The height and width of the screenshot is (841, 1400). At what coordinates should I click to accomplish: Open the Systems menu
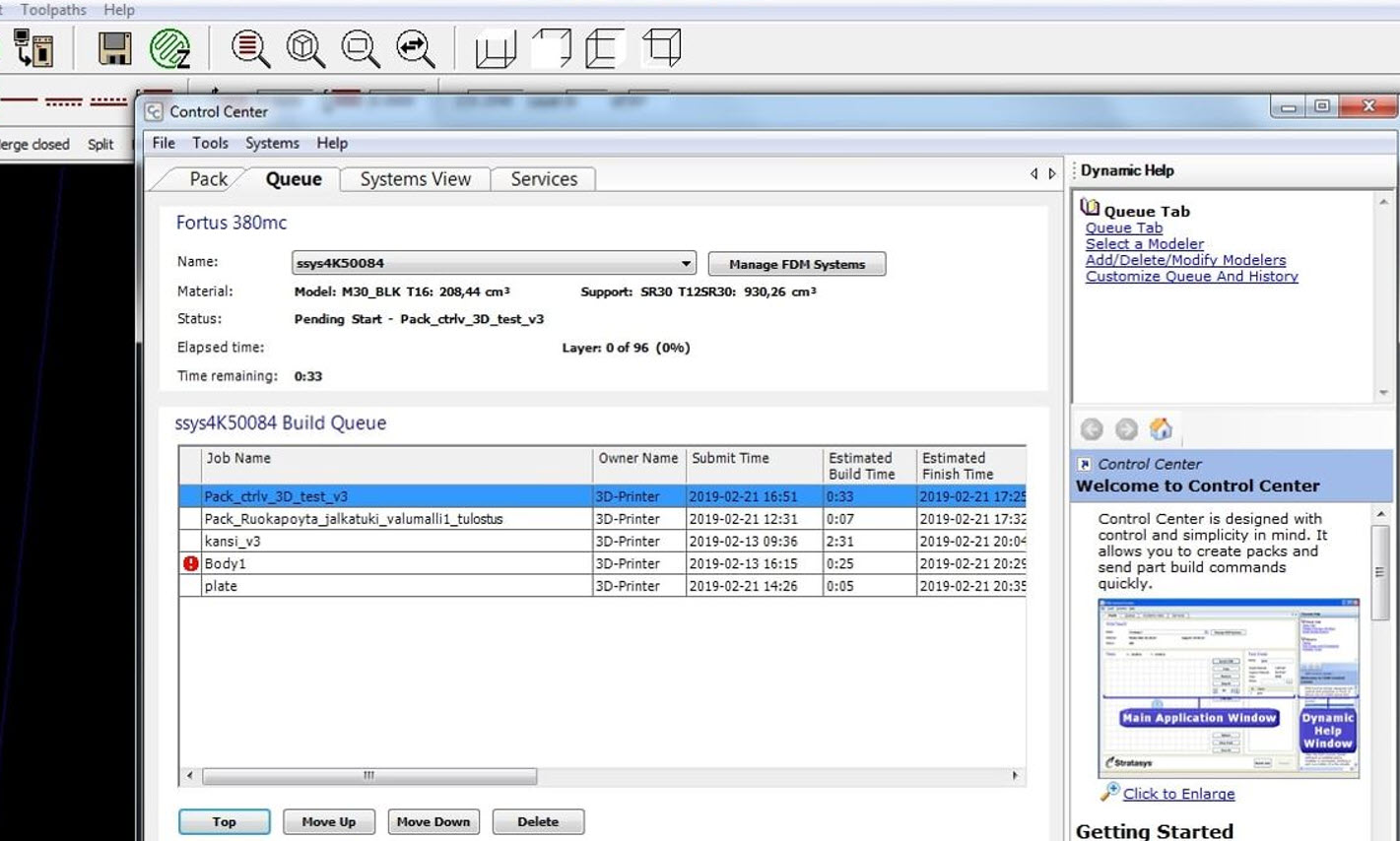(272, 143)
